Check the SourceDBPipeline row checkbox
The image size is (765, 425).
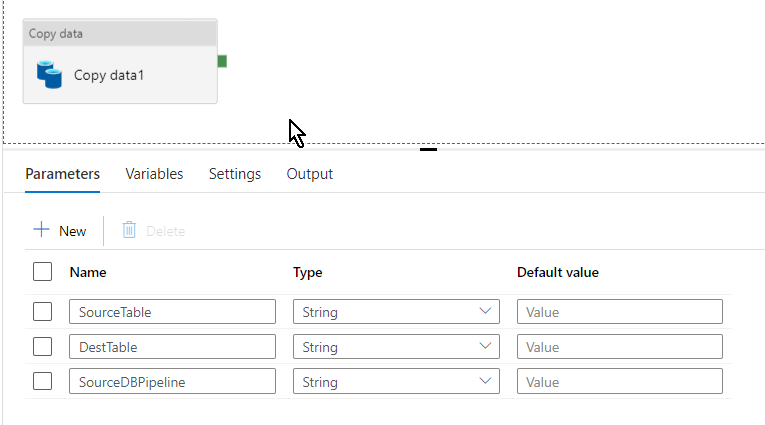[42, 381]
